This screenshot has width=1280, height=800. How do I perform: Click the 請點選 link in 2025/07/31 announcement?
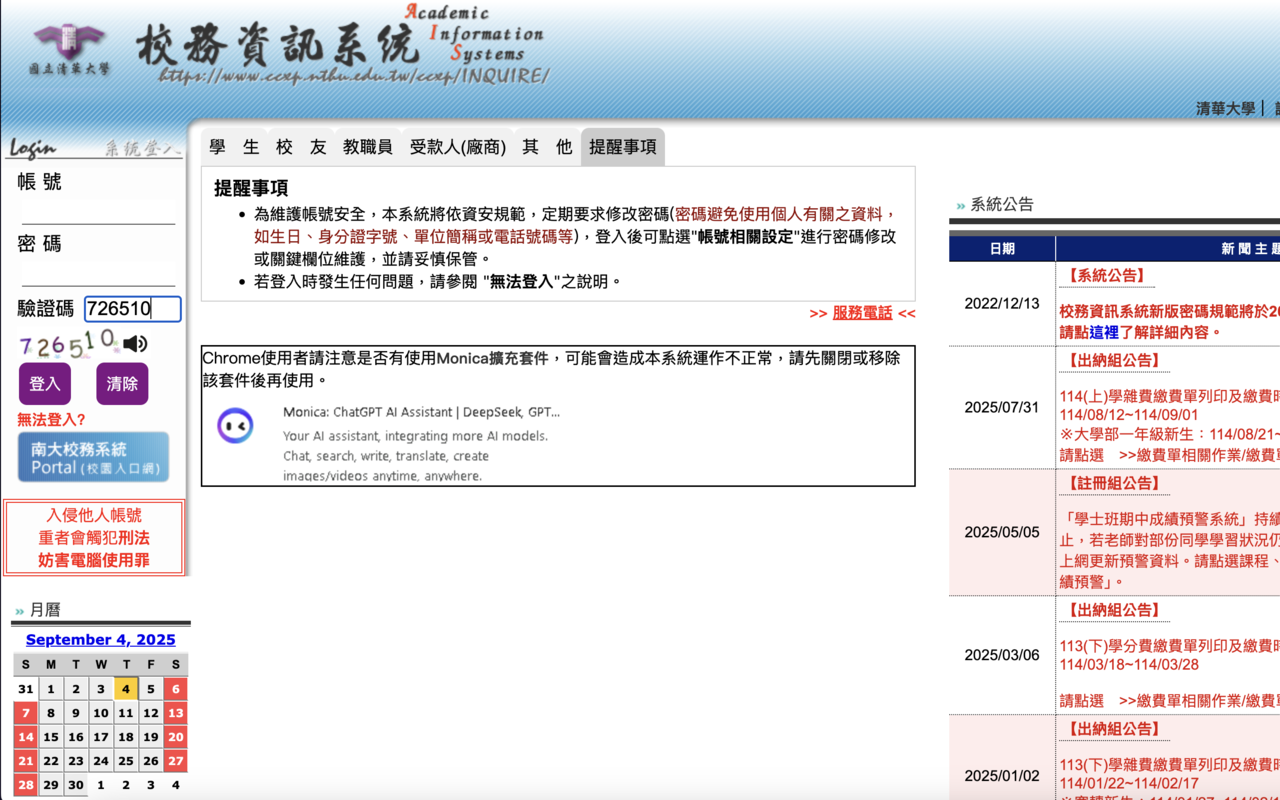[x=1082, y=454]
